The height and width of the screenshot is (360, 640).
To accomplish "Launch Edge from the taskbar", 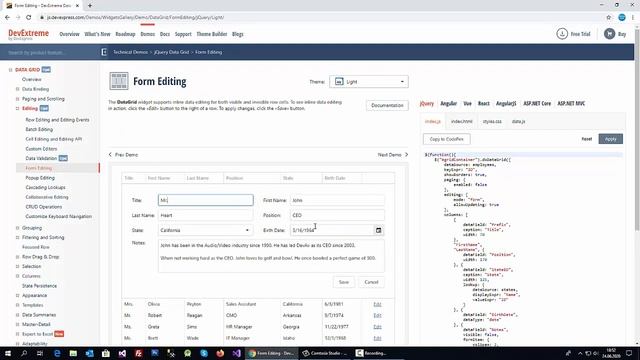I will click(57, 353).
